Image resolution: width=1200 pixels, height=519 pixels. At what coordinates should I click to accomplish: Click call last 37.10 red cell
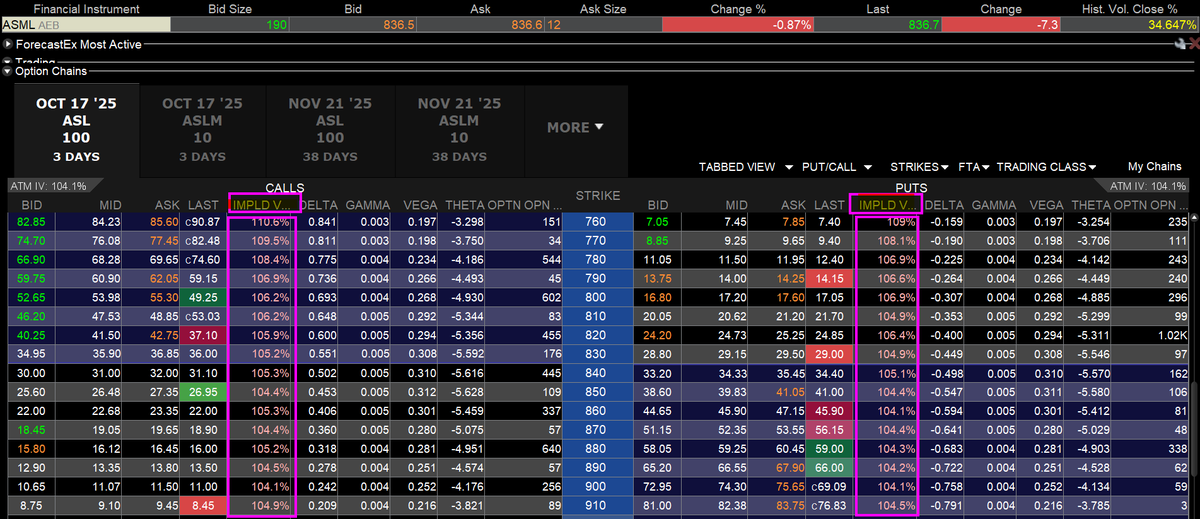click(205, 335)
